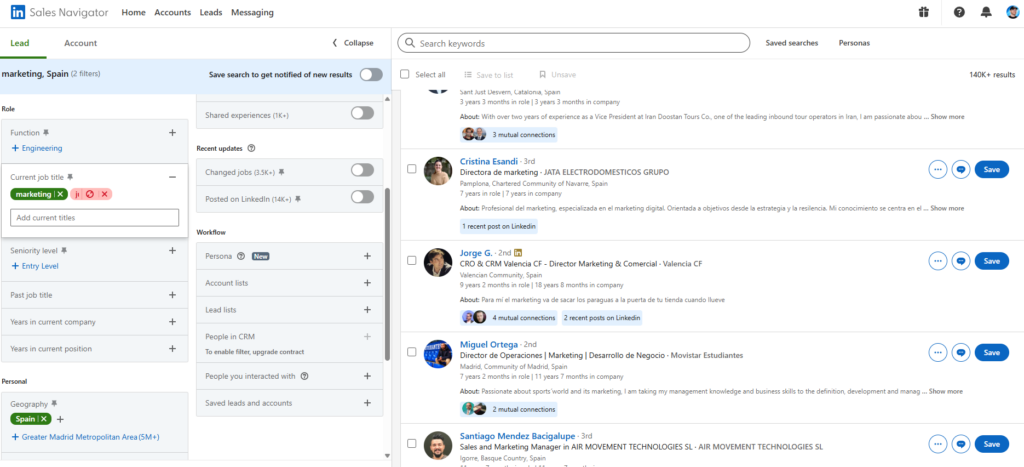Image resolution: width=1024 pixels, height=467 pixels.
Task: Select Miguel Ortega's checkbox
Action: [411, 351]
